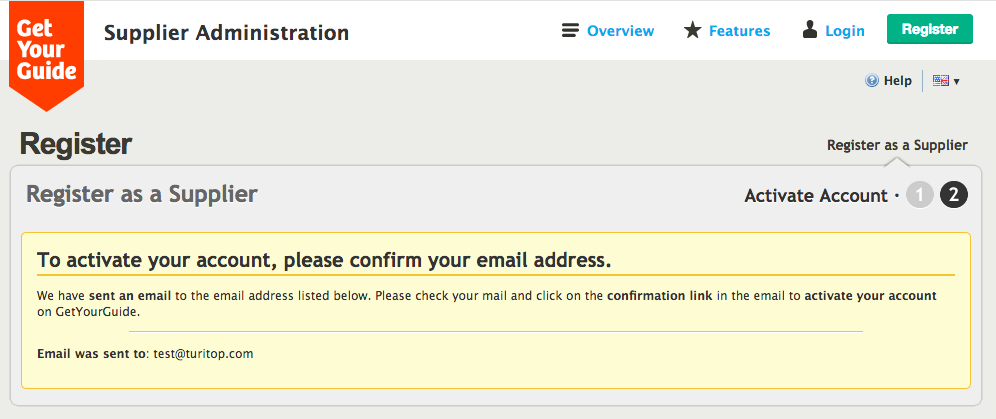Image resolution: width=996 pixels, height=419 pixels.
Task: Click the step 1 circle indicator
Action: [x=920, y=195]
